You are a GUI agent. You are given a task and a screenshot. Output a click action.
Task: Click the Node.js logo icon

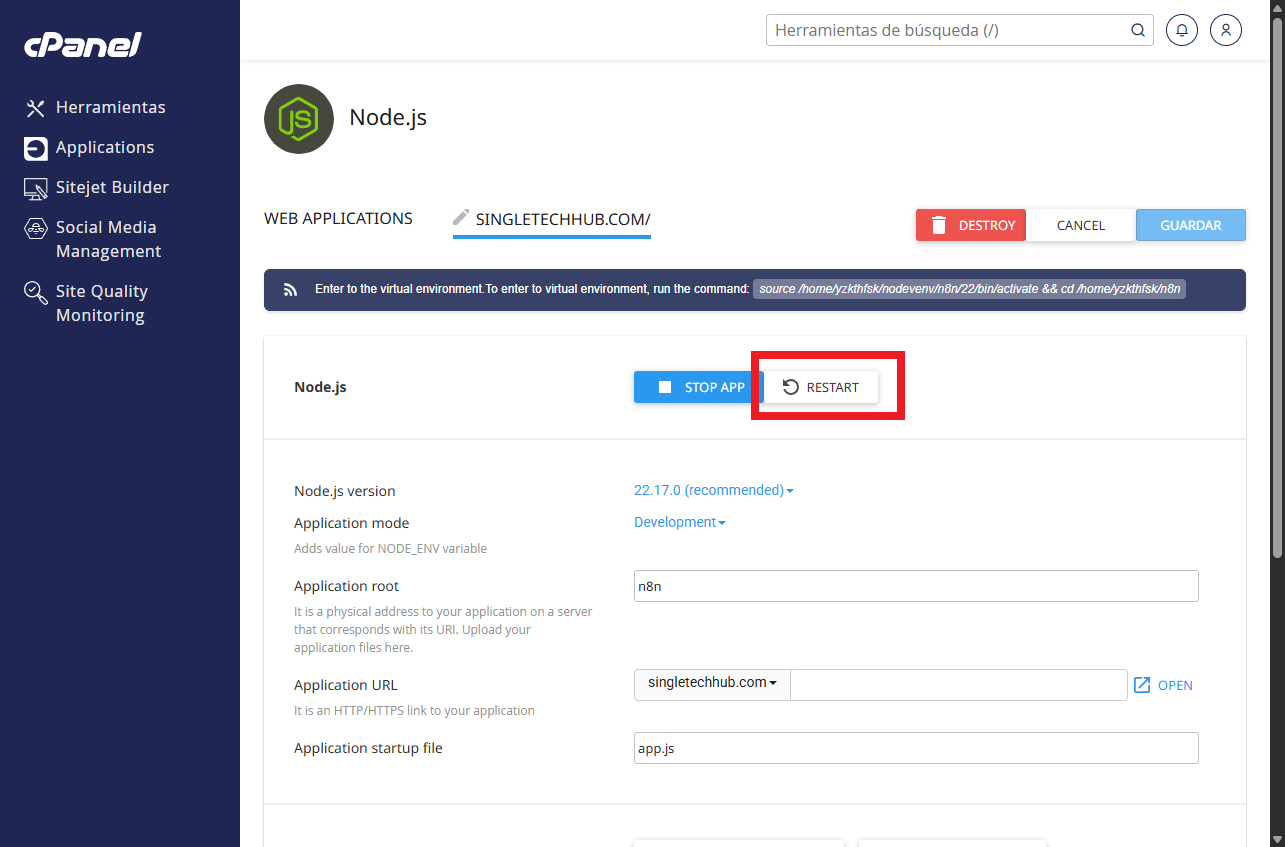point(299,119)
